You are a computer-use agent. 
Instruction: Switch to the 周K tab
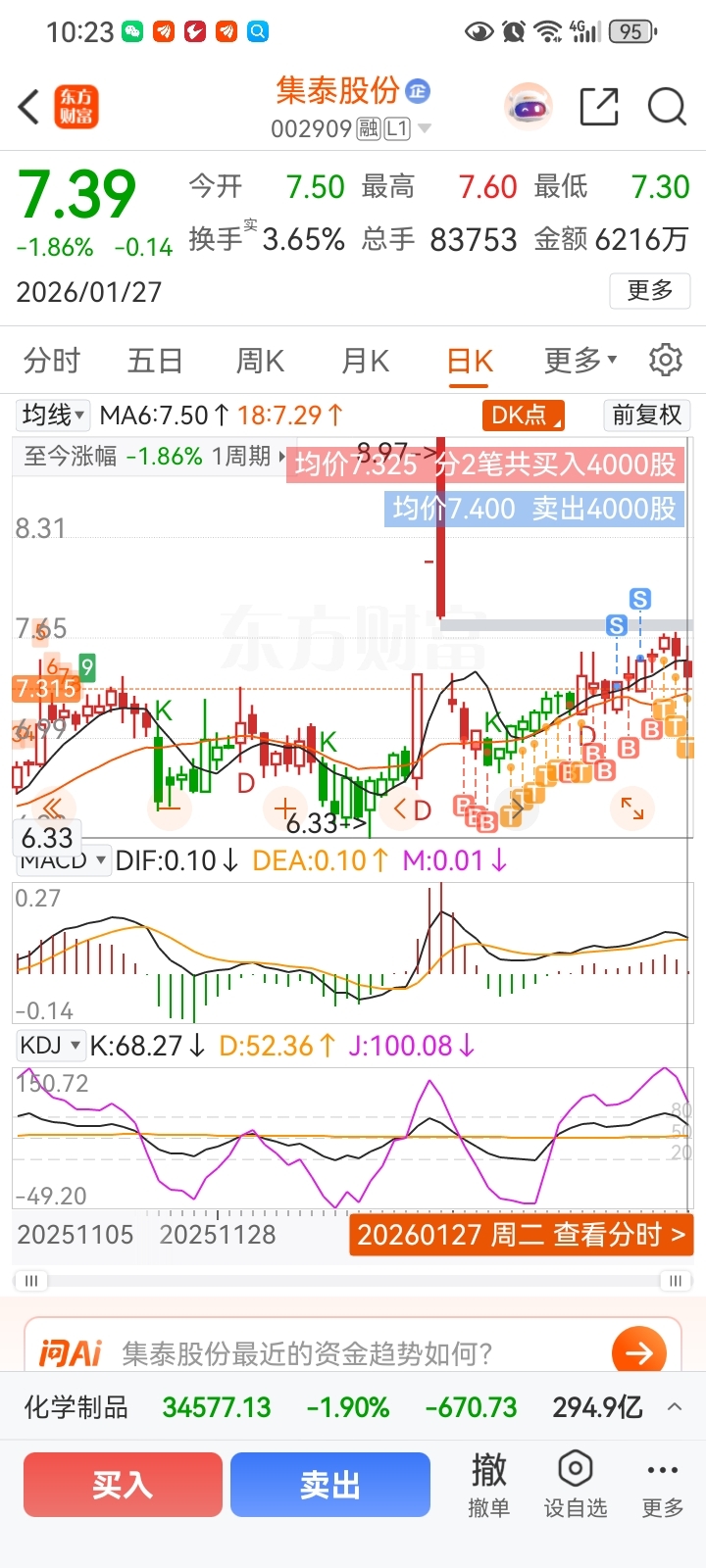coord(260,360)
